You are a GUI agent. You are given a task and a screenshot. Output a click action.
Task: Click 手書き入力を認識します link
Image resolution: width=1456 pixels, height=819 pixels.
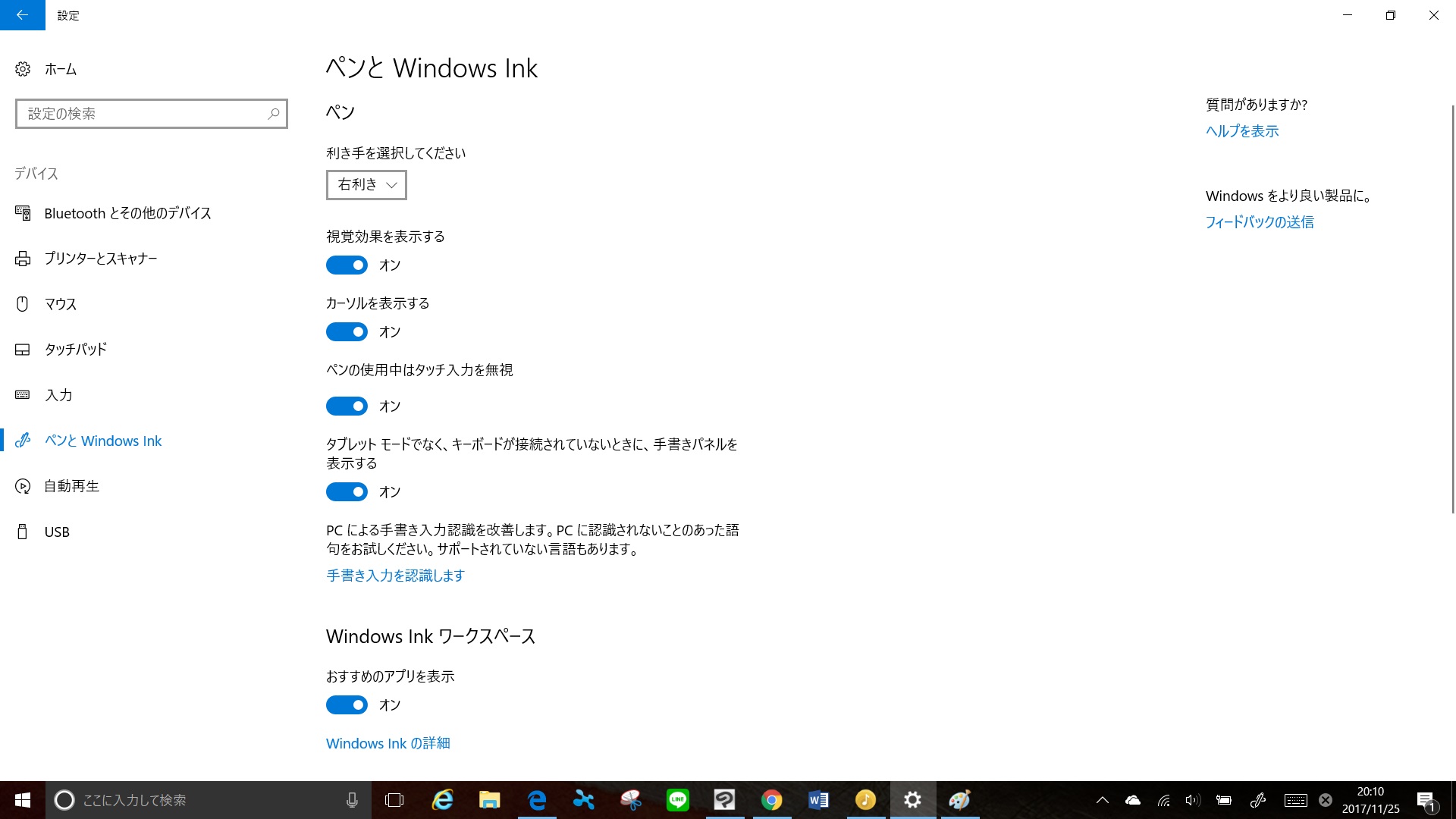tap(395, 576)
